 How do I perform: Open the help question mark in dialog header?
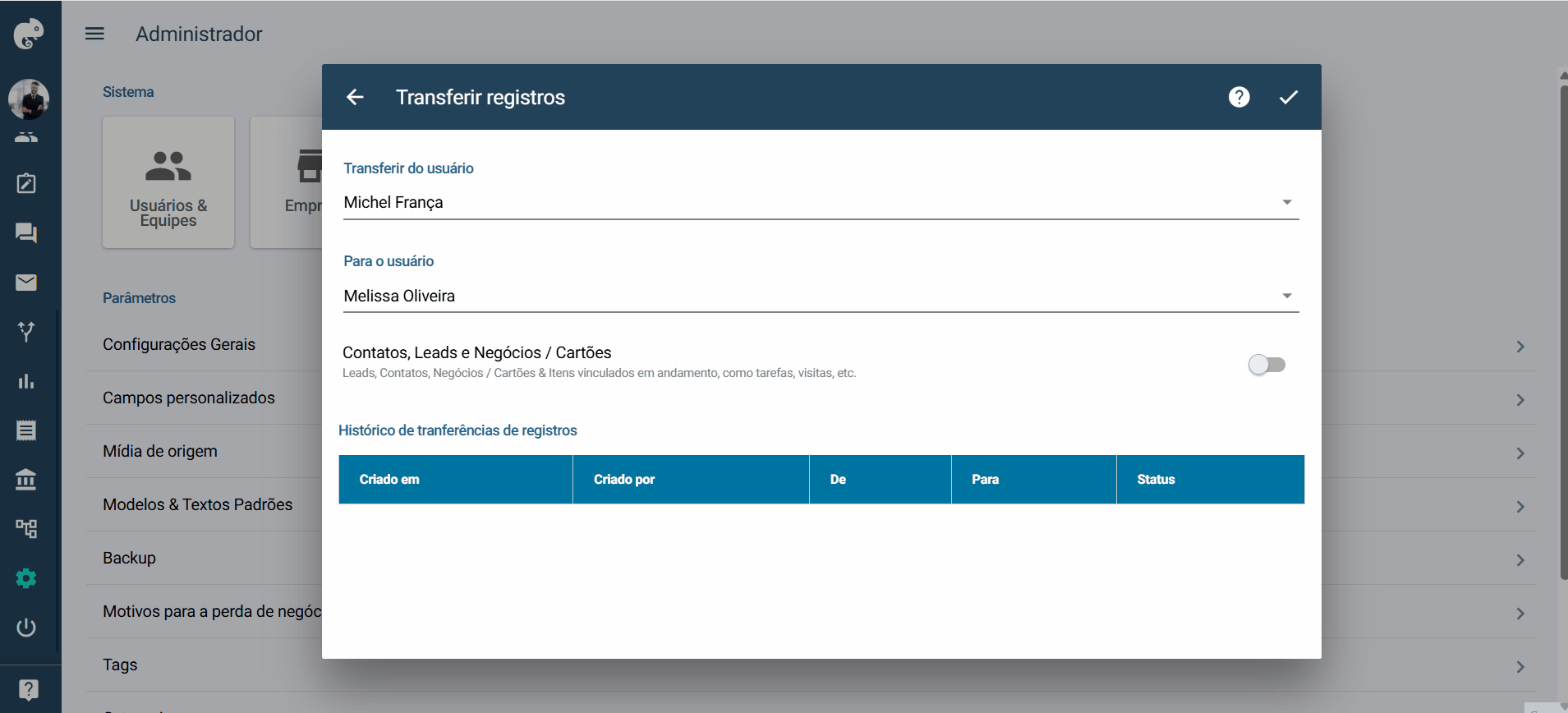(x=1239, y=97)
